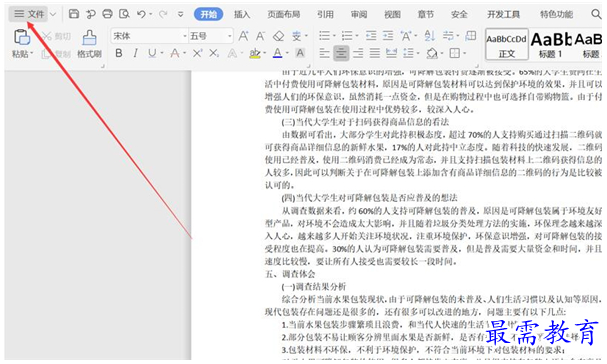Select the 正文 style thumbnail
Viewport: 607px width, 364px height.
coord(507,45)
